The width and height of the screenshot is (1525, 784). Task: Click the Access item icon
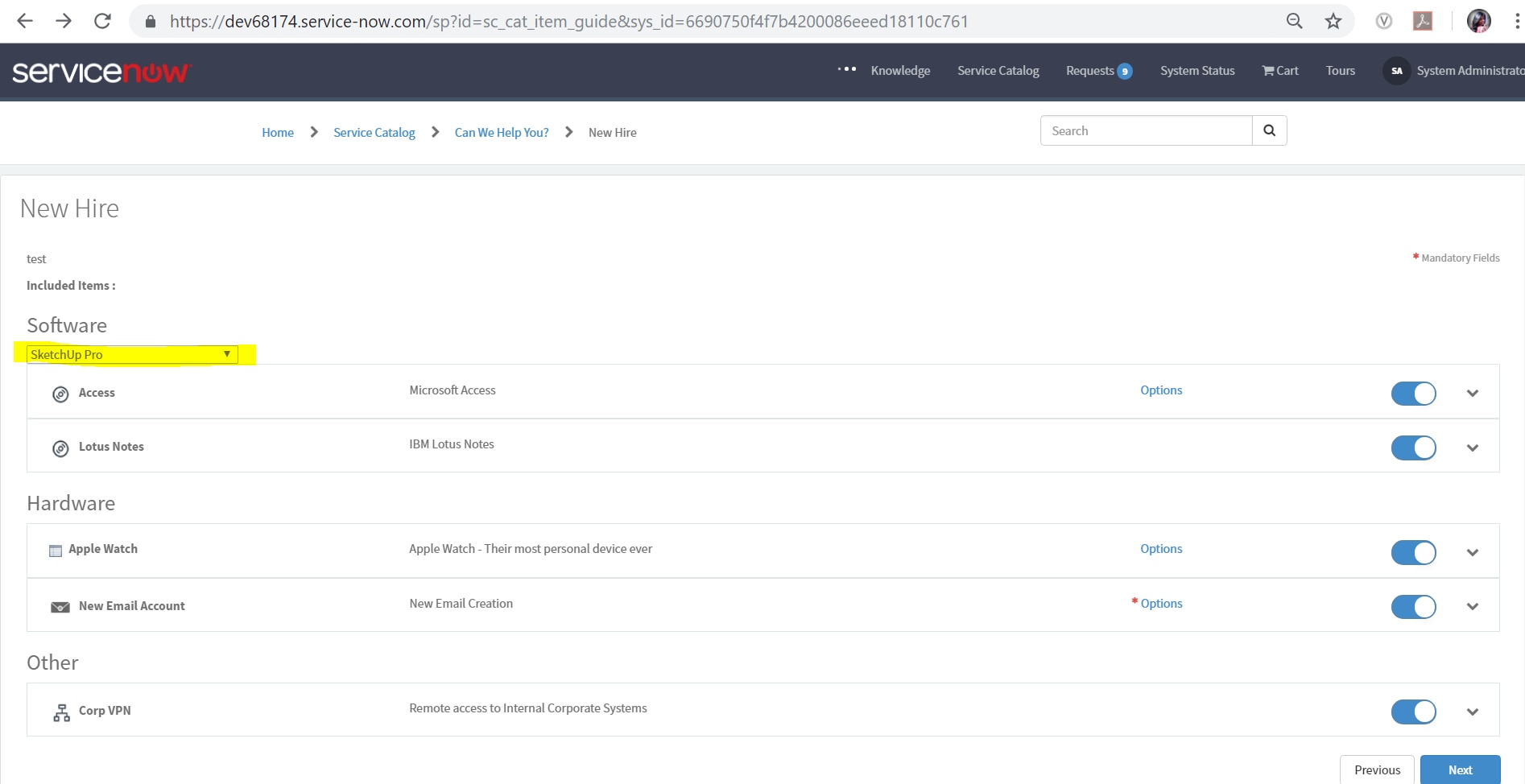[x=60, y=394]
